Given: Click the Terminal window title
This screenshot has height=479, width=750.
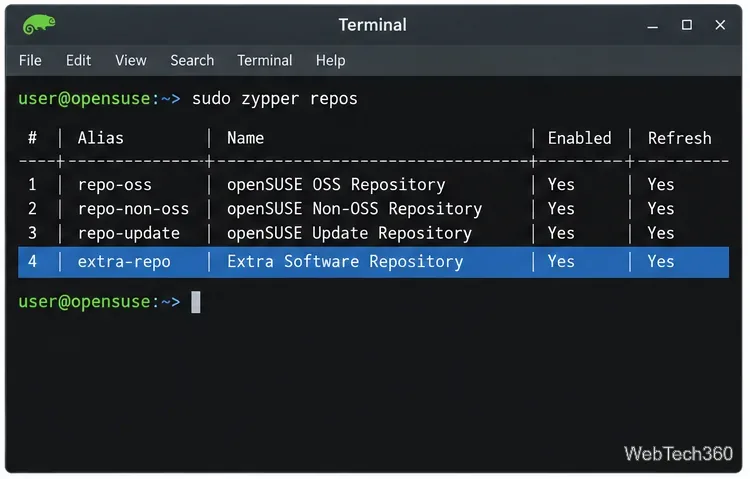Looking at the screenshot, I should [x=373, y=25].
